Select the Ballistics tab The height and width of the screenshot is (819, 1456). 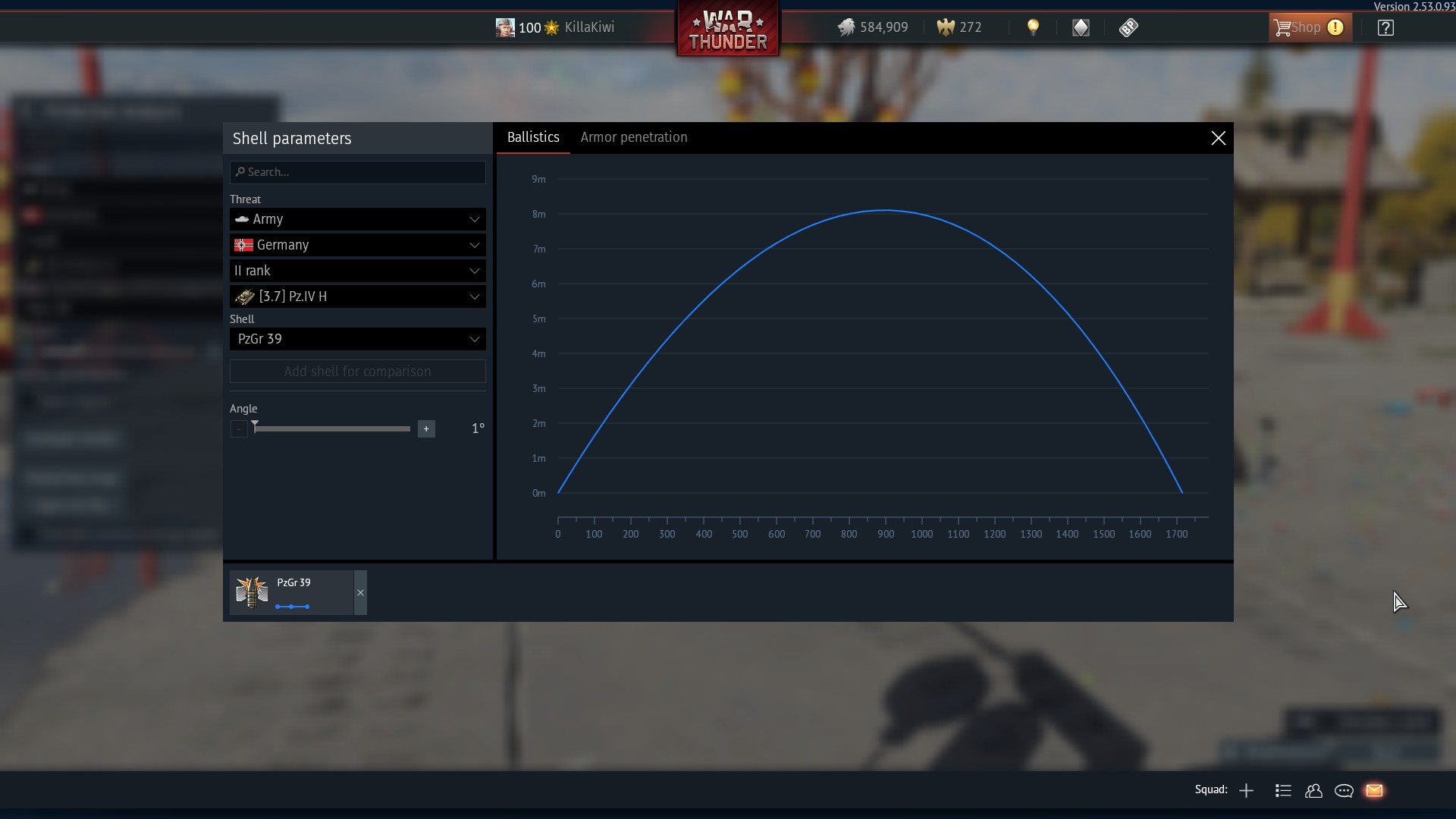pyautogui.click(x=533, y=137)
